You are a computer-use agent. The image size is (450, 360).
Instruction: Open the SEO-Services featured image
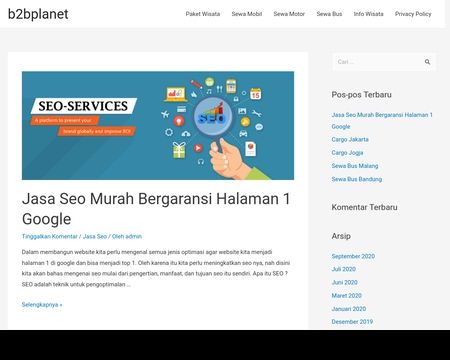(158, 125)
